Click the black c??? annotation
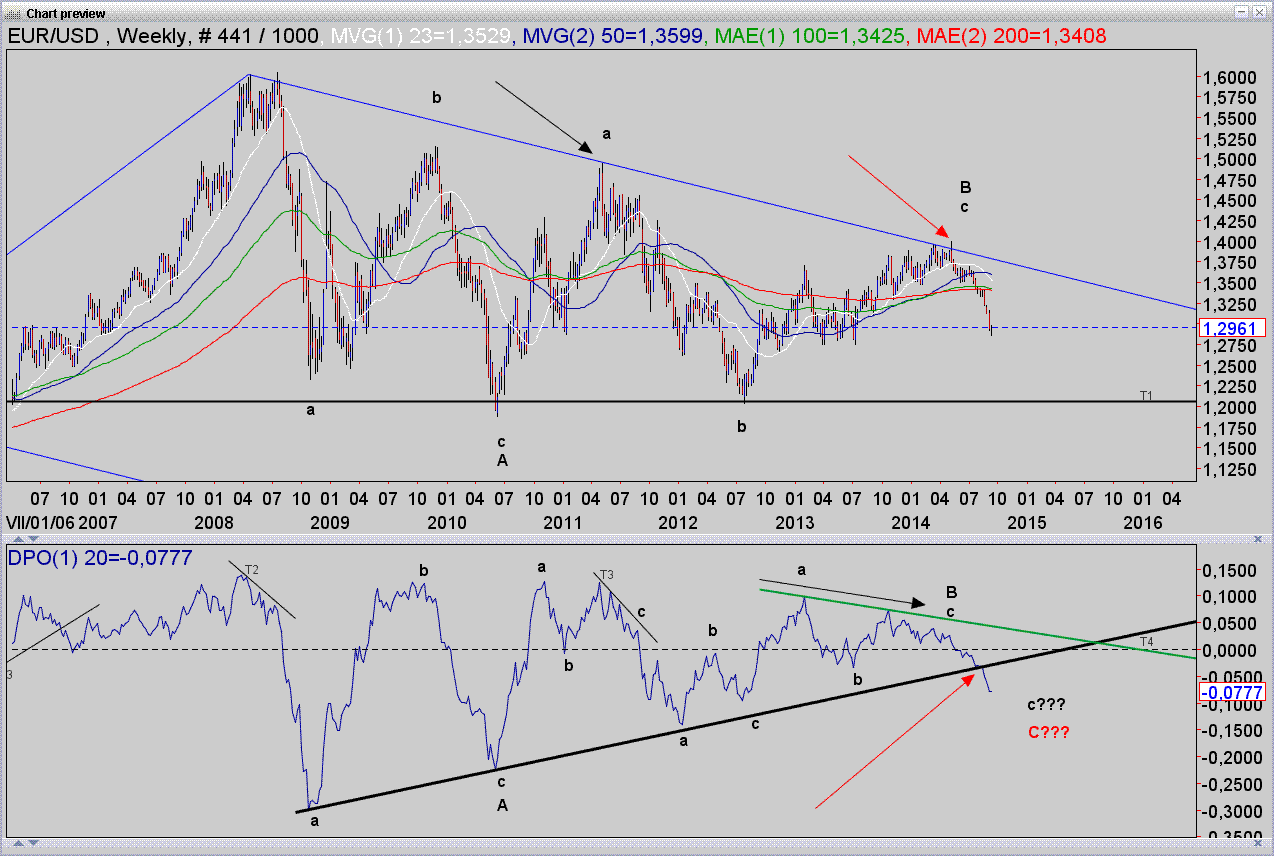The height and width of the screenshot is (856, 1274). pos(1048,705)
